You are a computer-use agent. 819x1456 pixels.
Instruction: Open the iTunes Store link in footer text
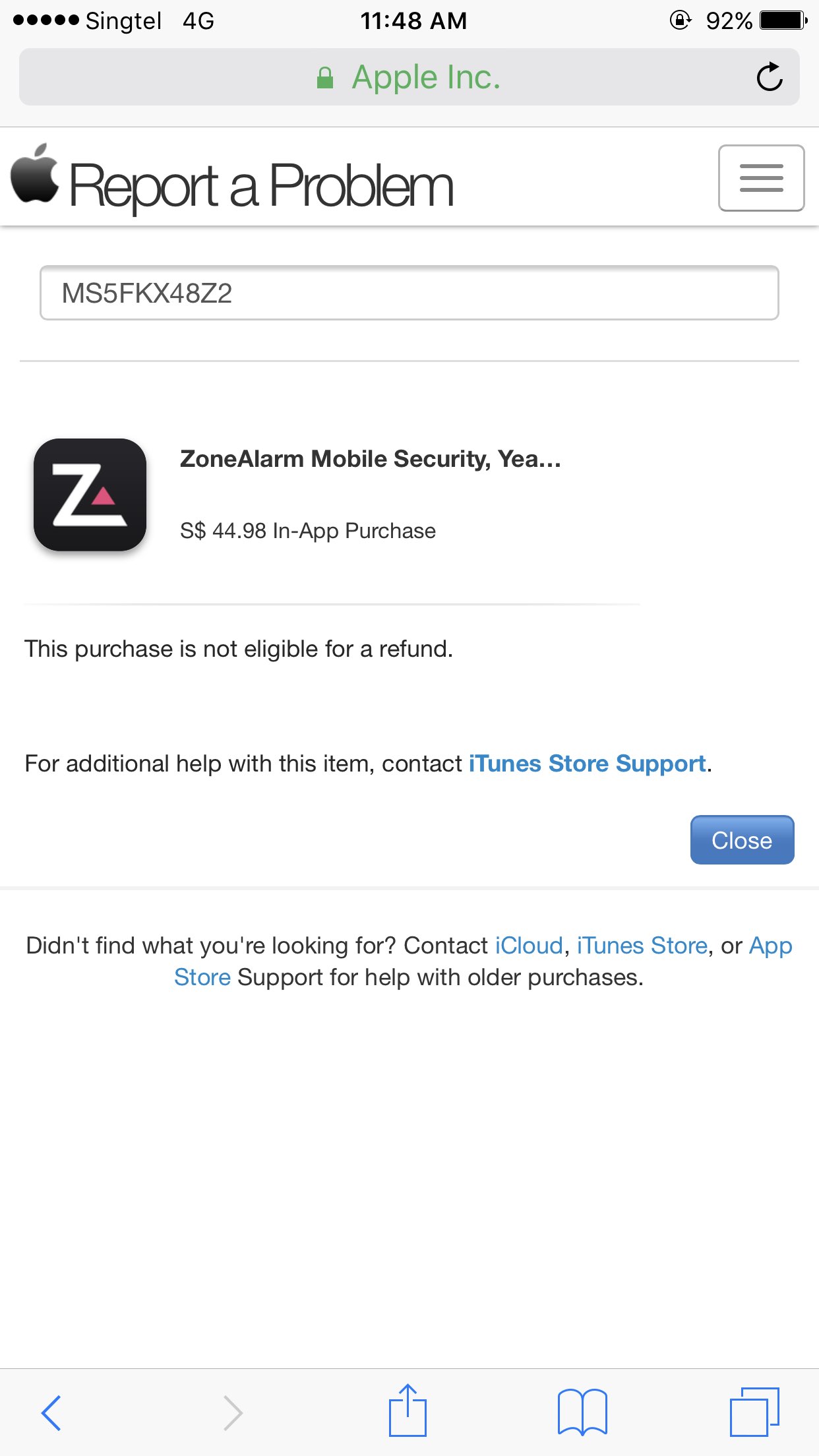642,946
